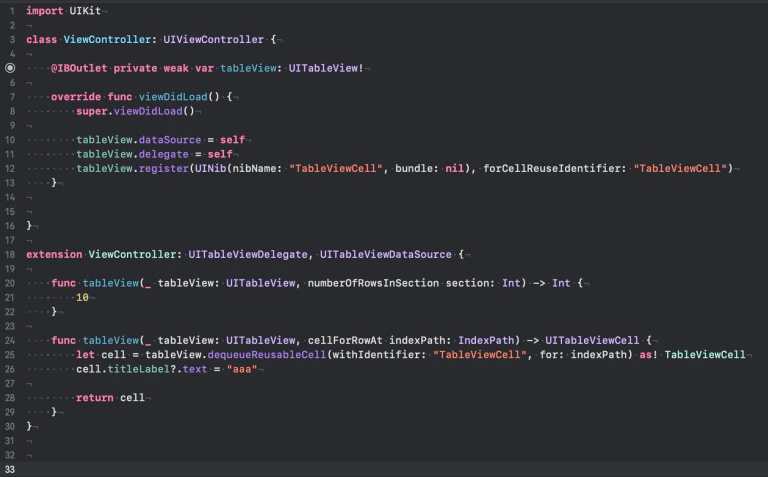
Task: Click 'UIViewController' superclass on line 3
Action: [x=213, y=40]
